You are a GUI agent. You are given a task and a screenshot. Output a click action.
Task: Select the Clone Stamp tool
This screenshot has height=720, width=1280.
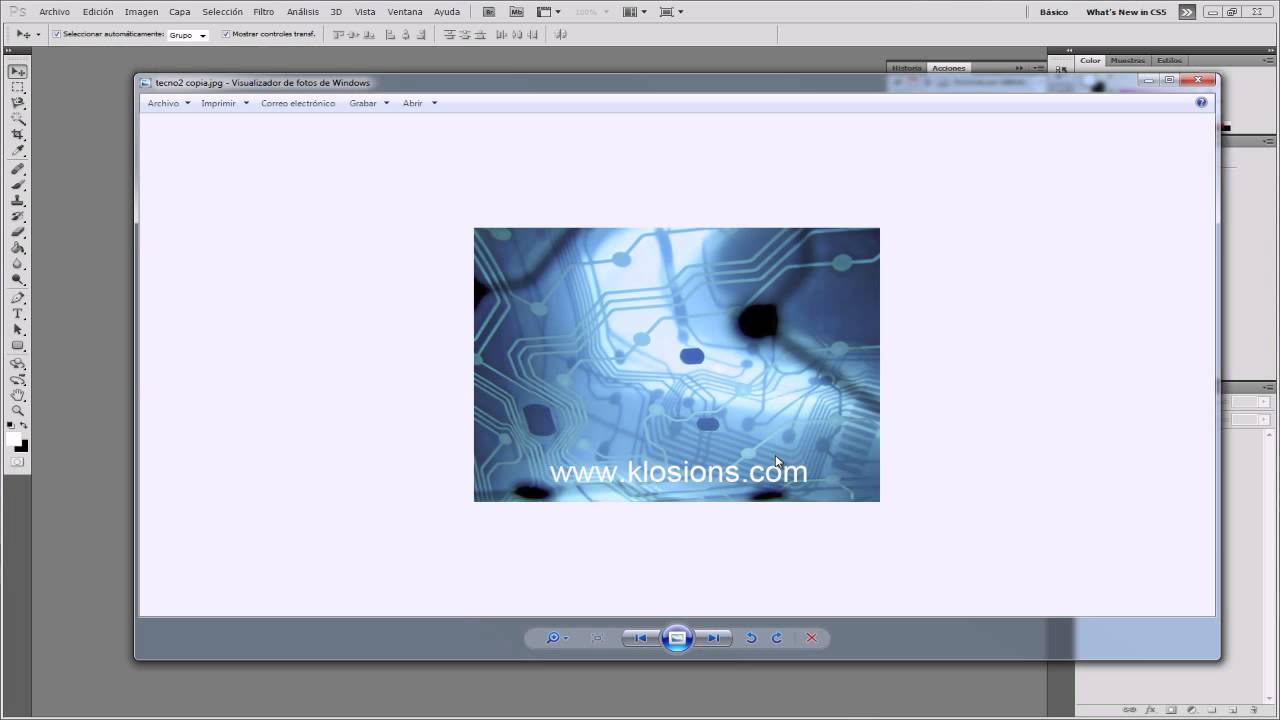pyautogui.click(x=18, y=201)
